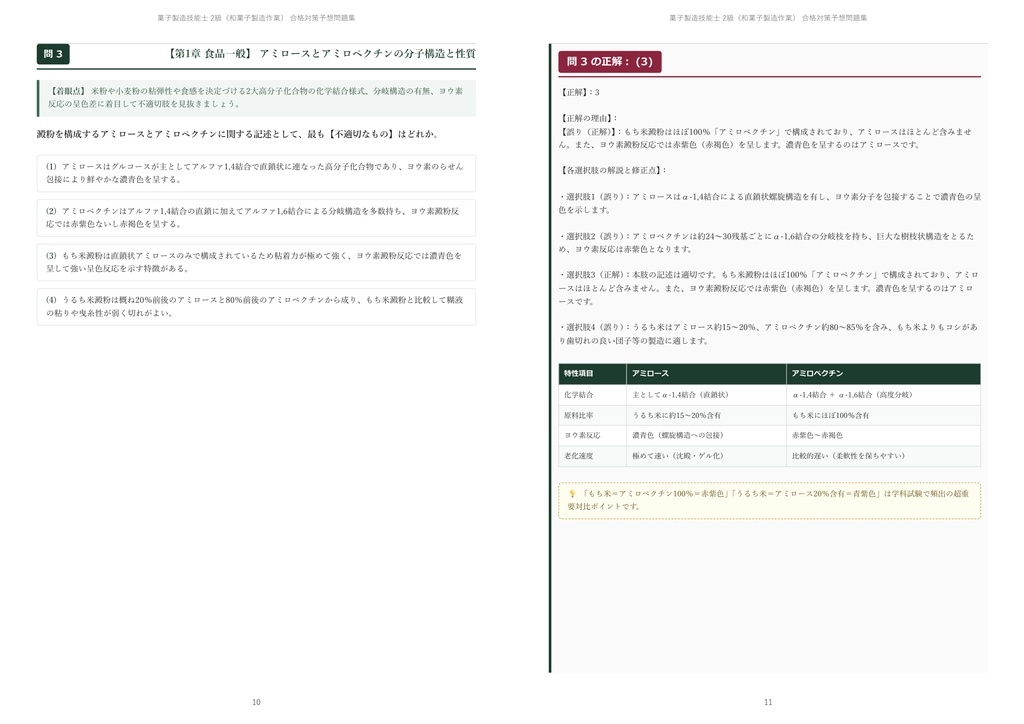Screen dimensions: 1024x724
Task: Select answer option (2) about amylopectin branching
Action: pyautogui.click(x=256, y=217)
